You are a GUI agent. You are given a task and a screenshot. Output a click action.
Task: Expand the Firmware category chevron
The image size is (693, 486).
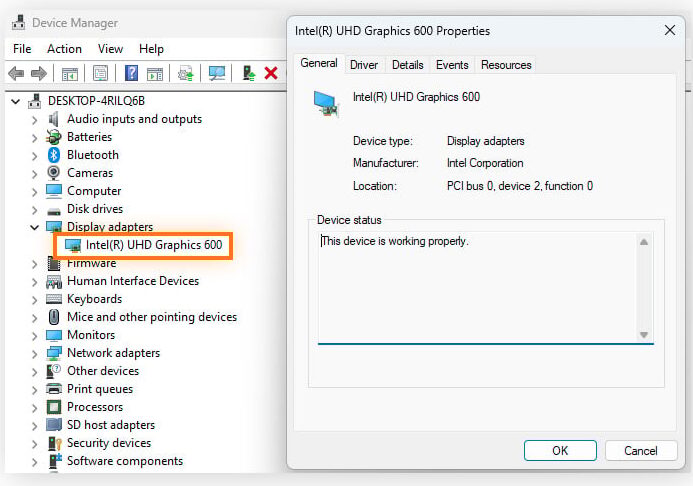[34, 264]
